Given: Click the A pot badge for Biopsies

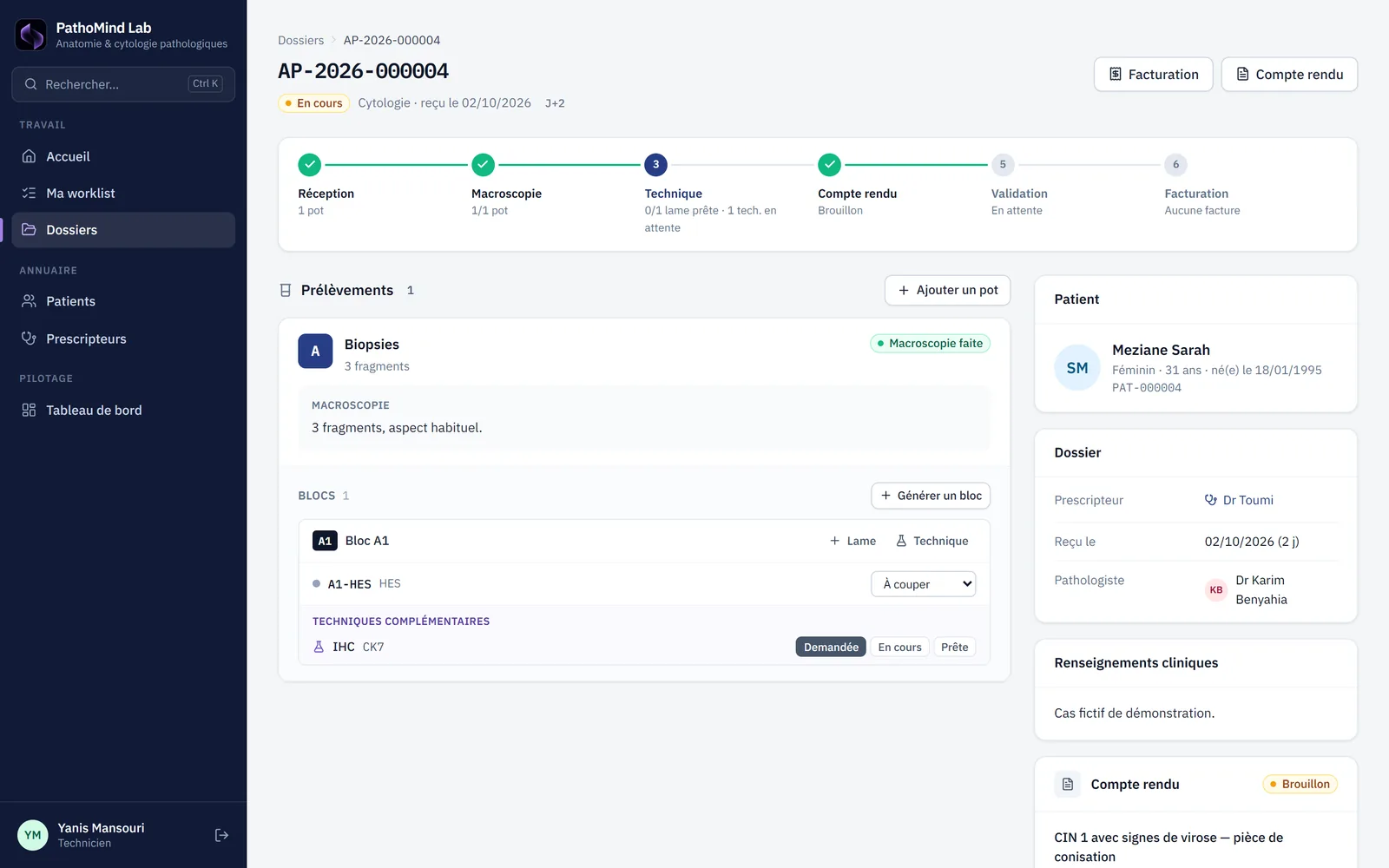Looking at the screenshot, I should point(315,352).
